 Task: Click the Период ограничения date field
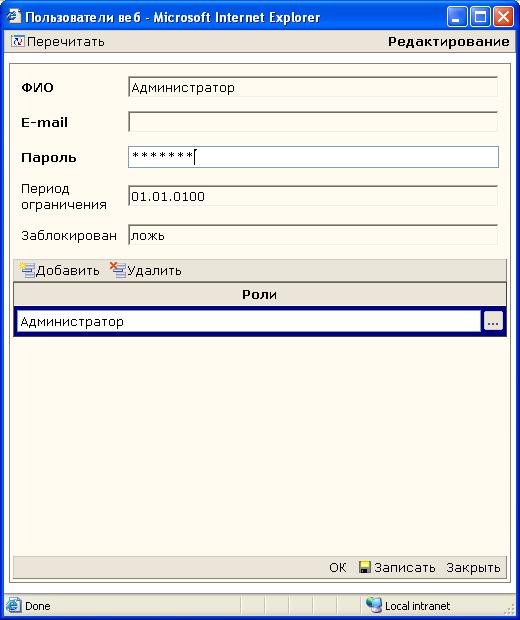313,196
